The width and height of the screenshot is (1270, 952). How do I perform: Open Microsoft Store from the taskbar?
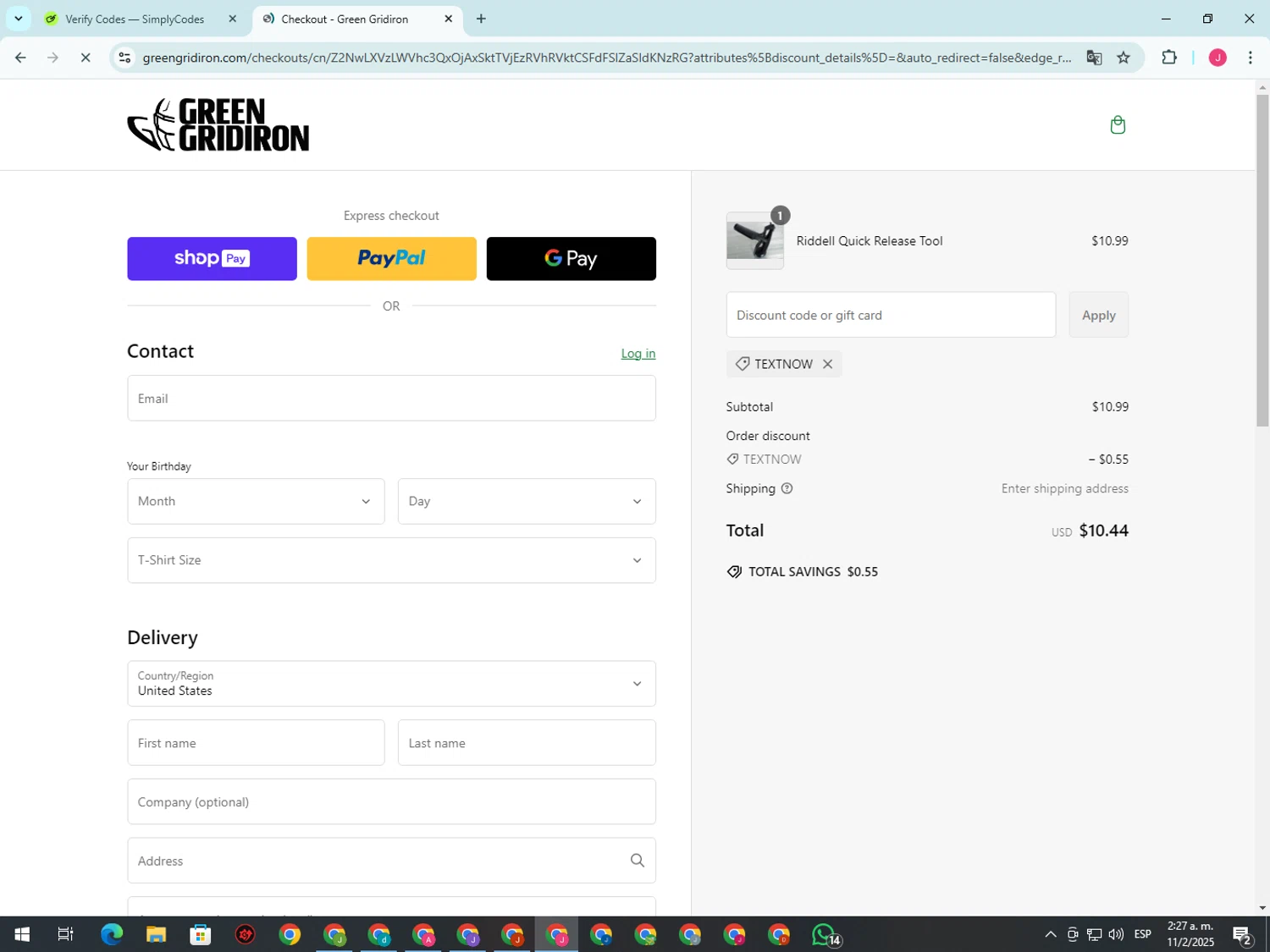[201, 934]
